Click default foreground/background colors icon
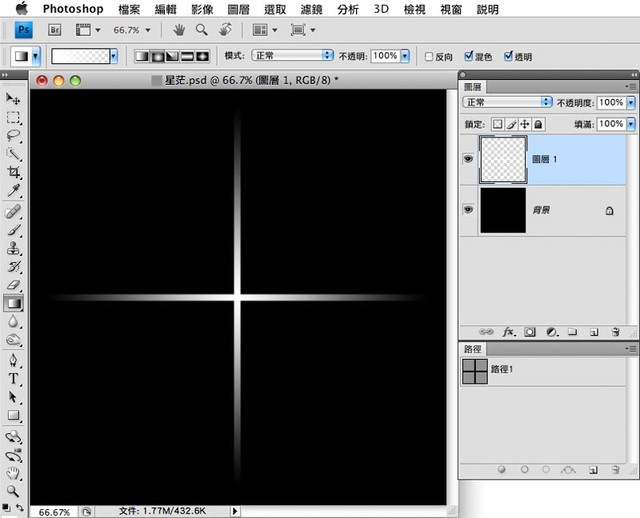The width and height of the screenshot is (640, 518). pyautogui.click(x=6, y=507)
